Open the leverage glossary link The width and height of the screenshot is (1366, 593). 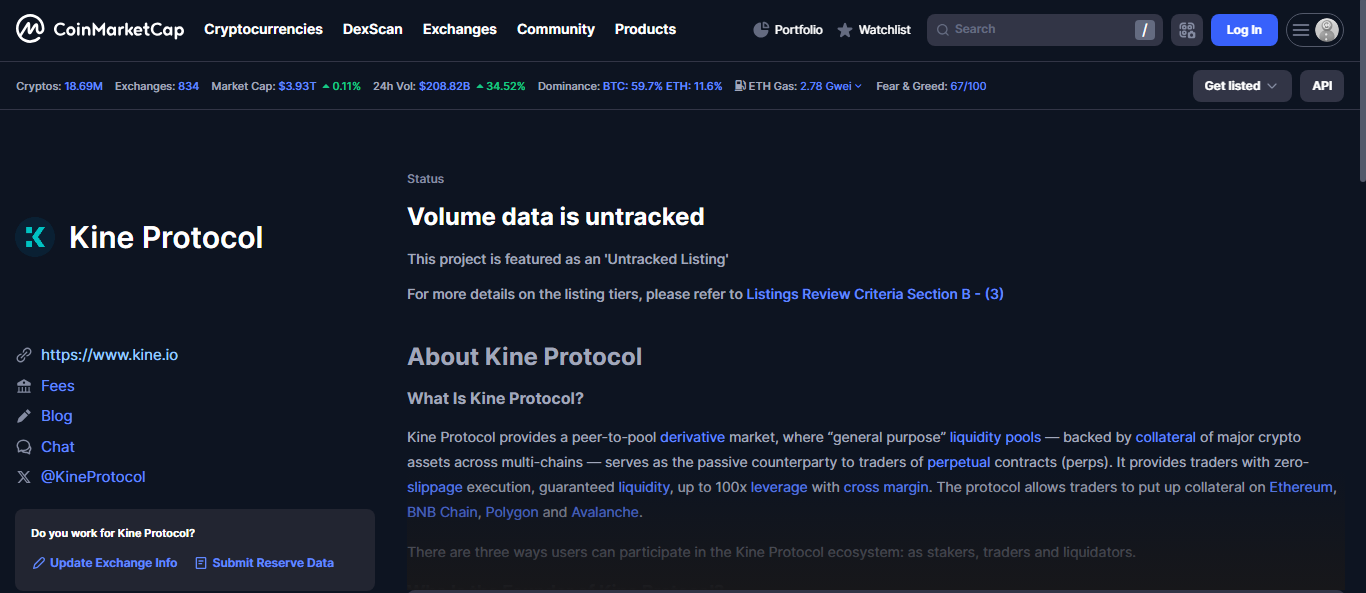[x=779, y=487]
